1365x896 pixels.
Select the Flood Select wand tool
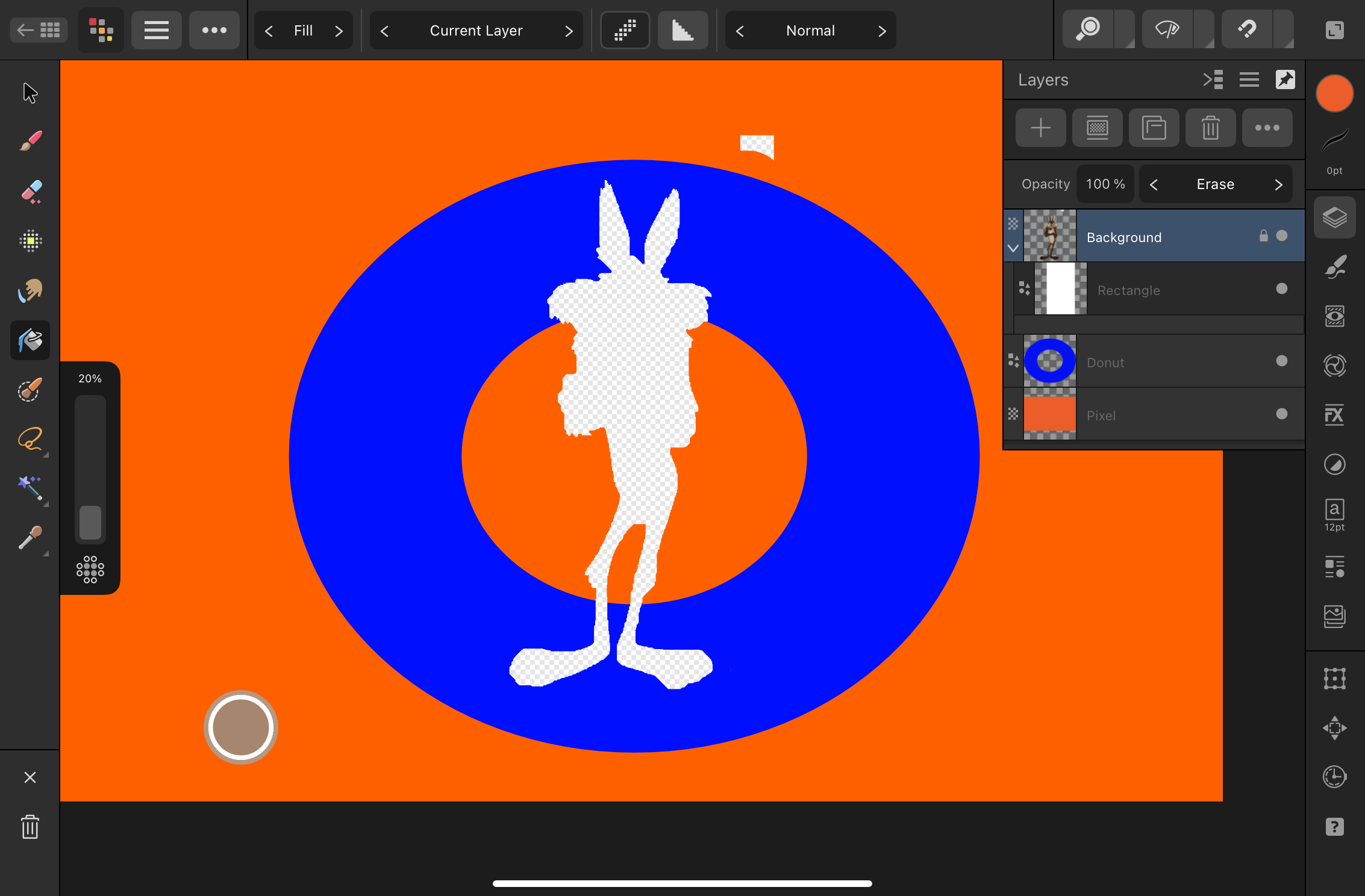pyautogui.click(x=30, y=488)
